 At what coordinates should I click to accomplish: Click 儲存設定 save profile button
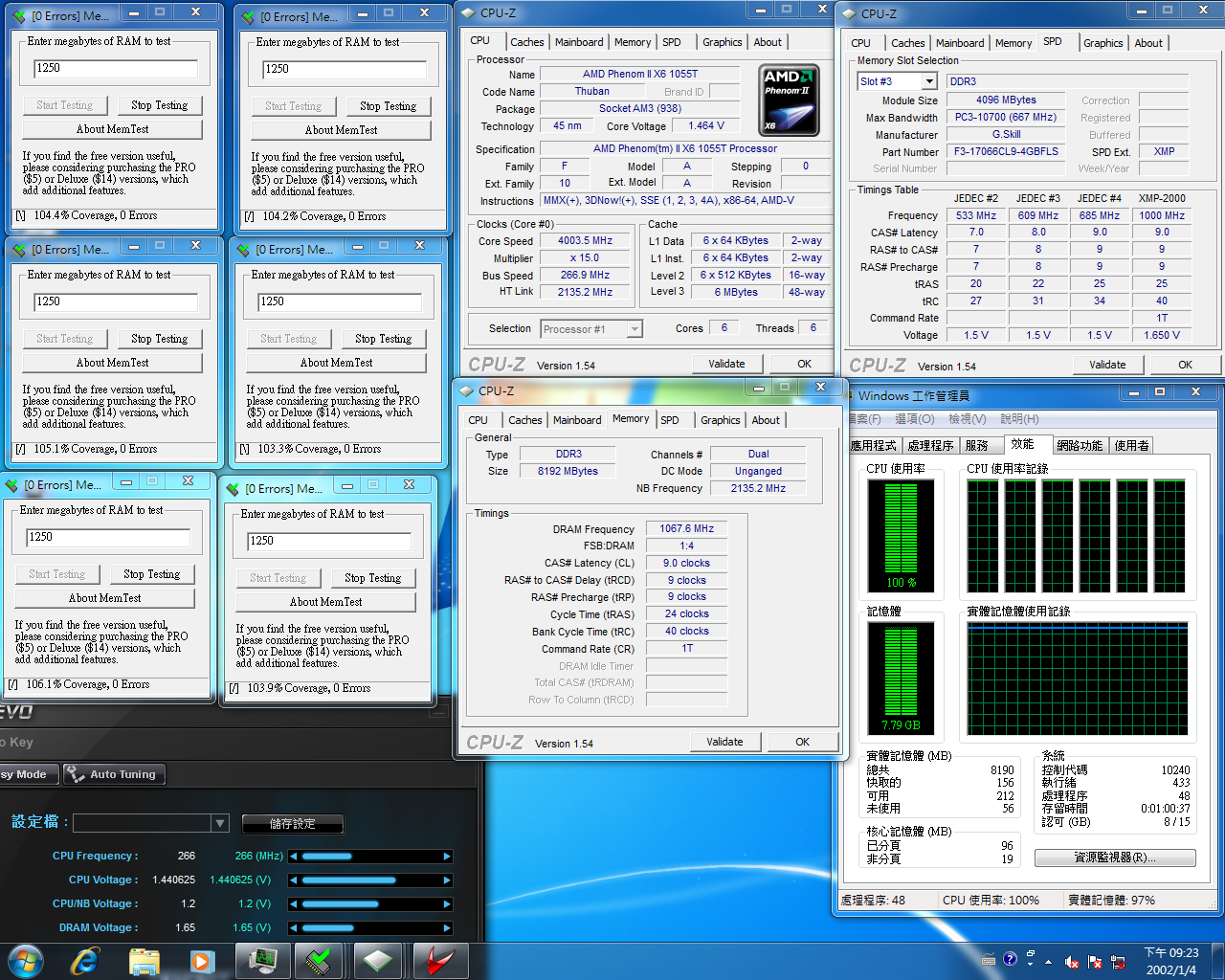click(x=292, y=823)
